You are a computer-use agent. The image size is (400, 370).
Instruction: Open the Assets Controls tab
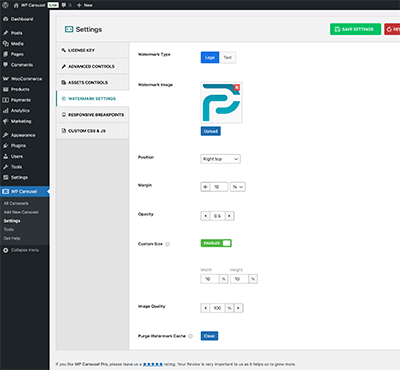92,82
